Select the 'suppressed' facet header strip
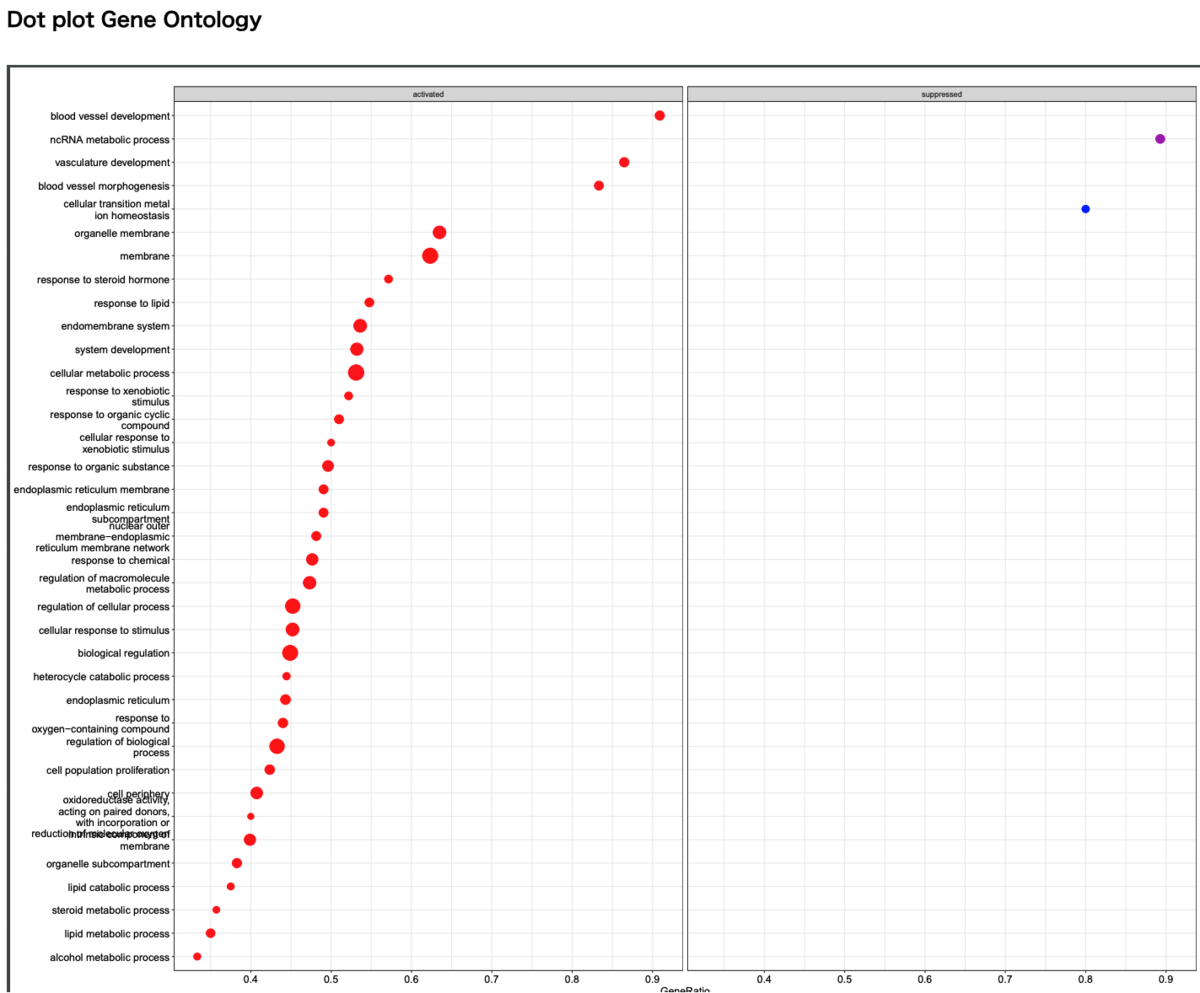The image size is (1200, 993). coord(941,94)
